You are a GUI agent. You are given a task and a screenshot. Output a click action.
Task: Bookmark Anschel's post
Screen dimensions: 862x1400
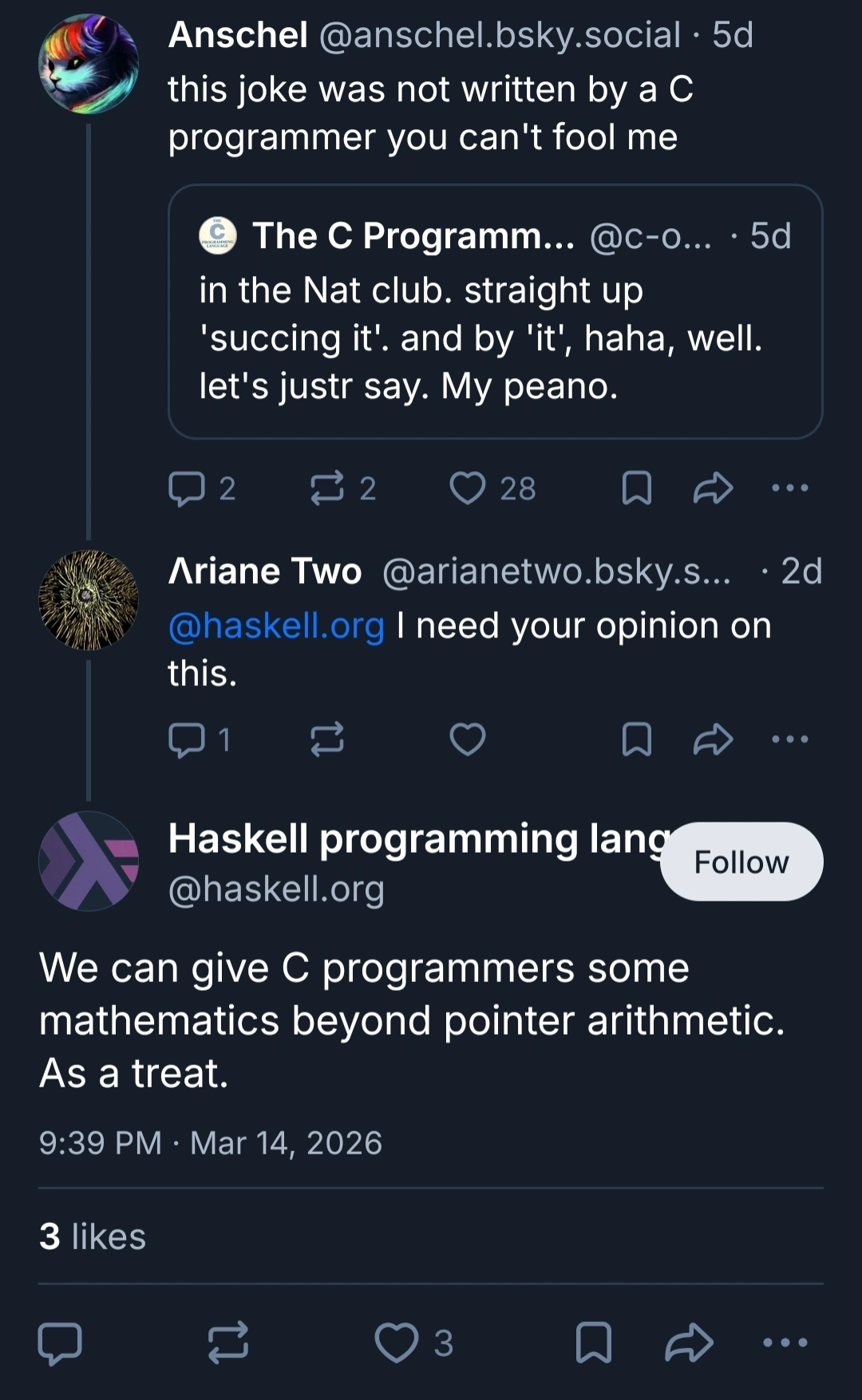click(x=636, y=489)
